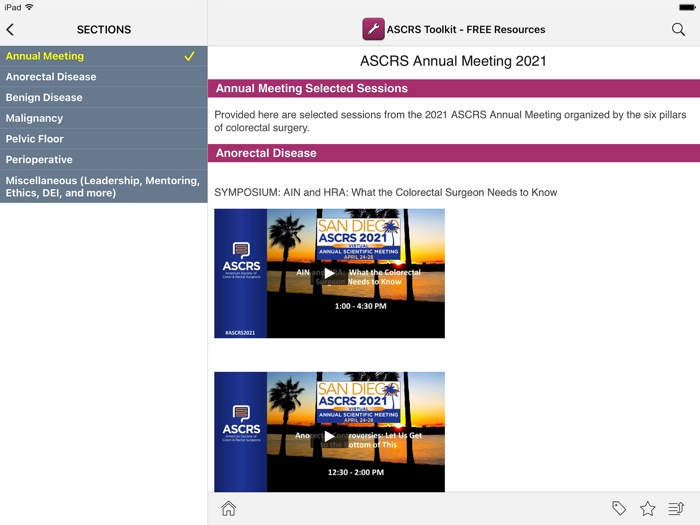
Task: Play the AIN and HRA symposium video
Action: tap(329, 273)
